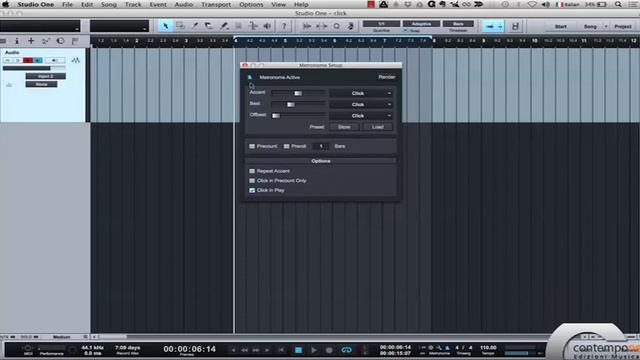The width and height of the screenshot is (640, 360).
Task: Enable the Preroll checkbox
Action: 287,146
